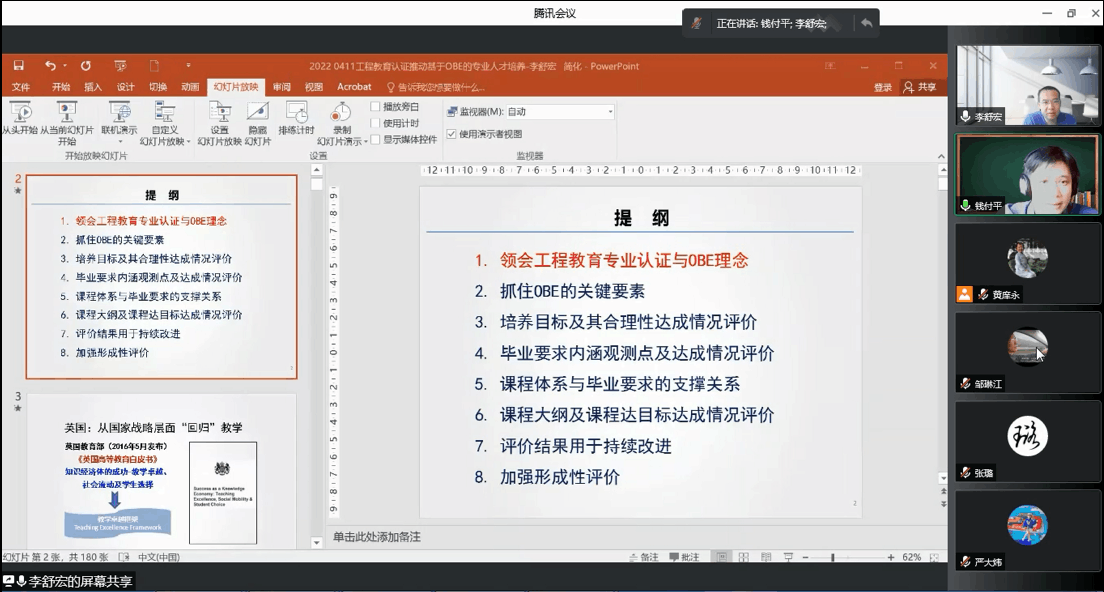Toggle the Use Timings (使用计时) checkbox
Screen dimensions: 1104x592
click(376, 123)
